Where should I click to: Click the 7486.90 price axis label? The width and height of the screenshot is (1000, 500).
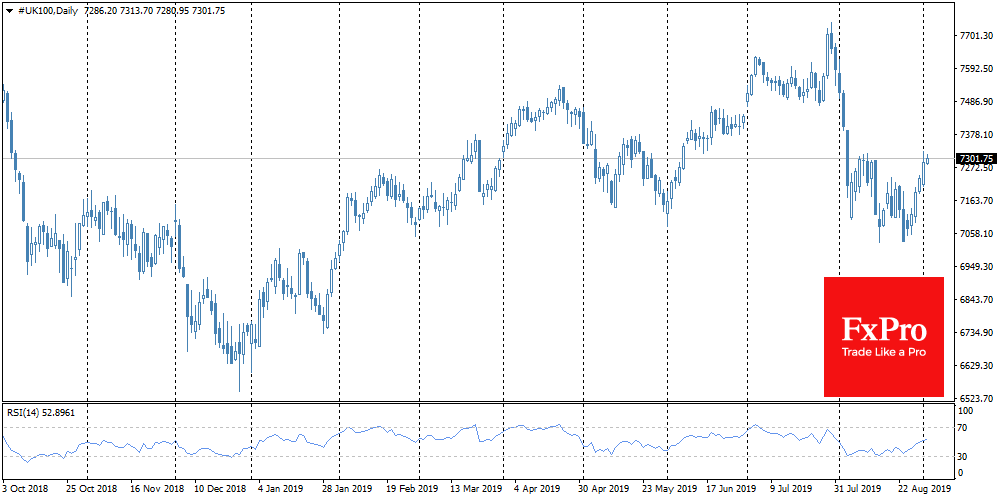975,102
